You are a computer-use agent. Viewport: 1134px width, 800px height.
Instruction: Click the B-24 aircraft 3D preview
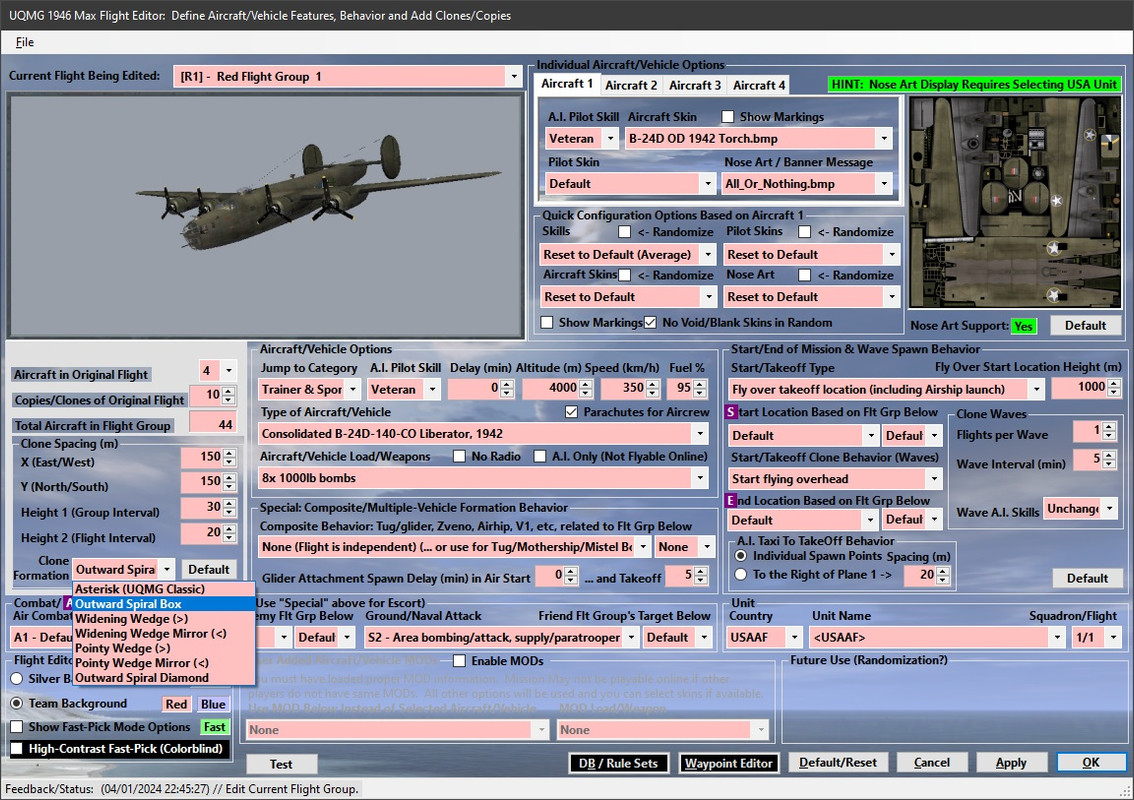coord(265,216)
